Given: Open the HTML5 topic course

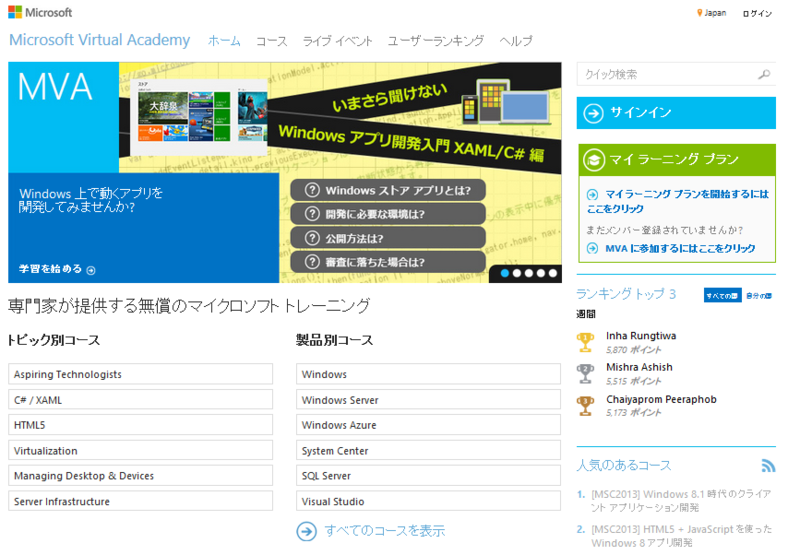Looking at the screenshot, I should point(140,424).
